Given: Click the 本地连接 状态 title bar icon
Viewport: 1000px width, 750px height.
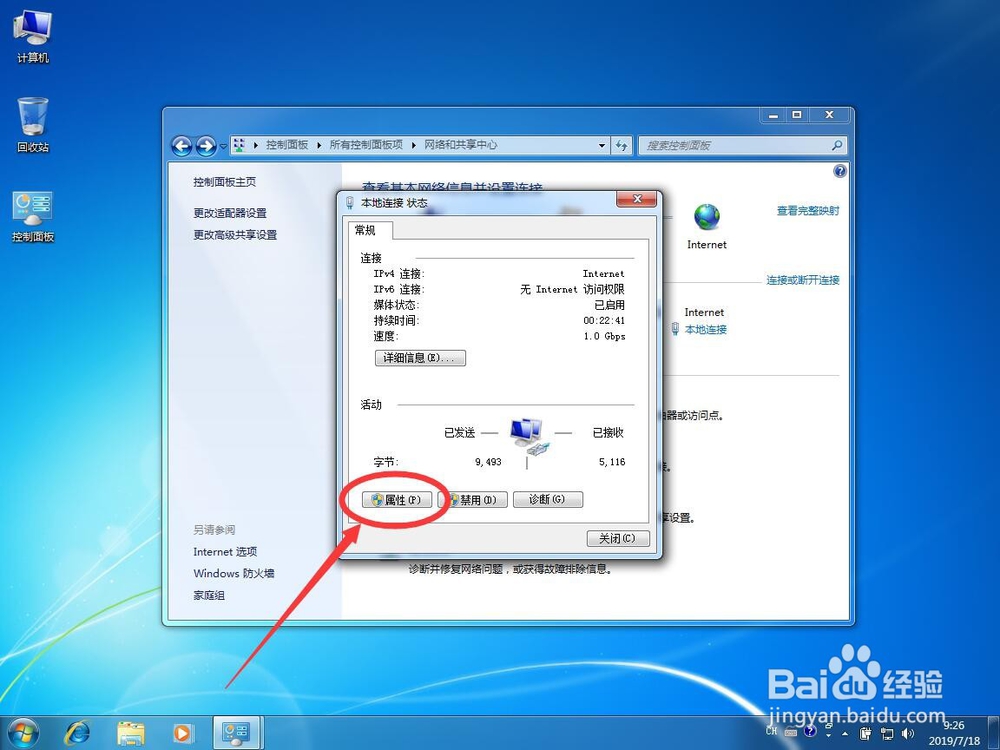Looking at the screenshot, I should point(349,203).
